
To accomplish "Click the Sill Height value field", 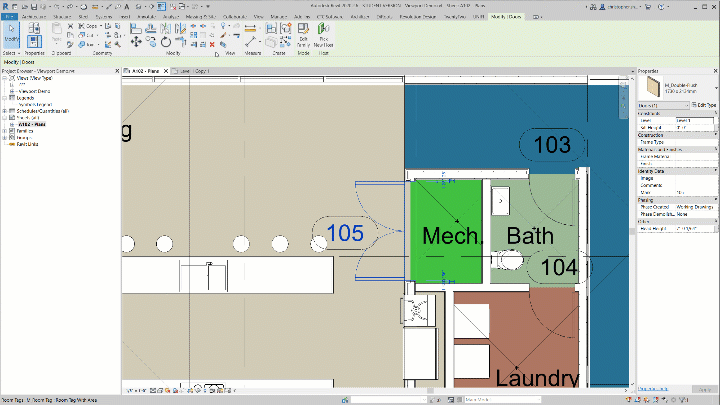I will [695, 128].
